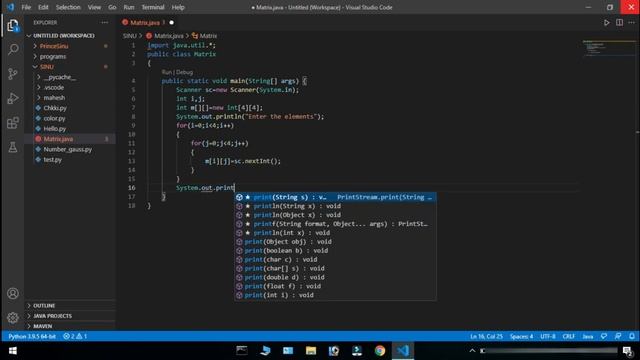Open the Manage gear settings
640x360 pixels.
[x=13, y=318]
